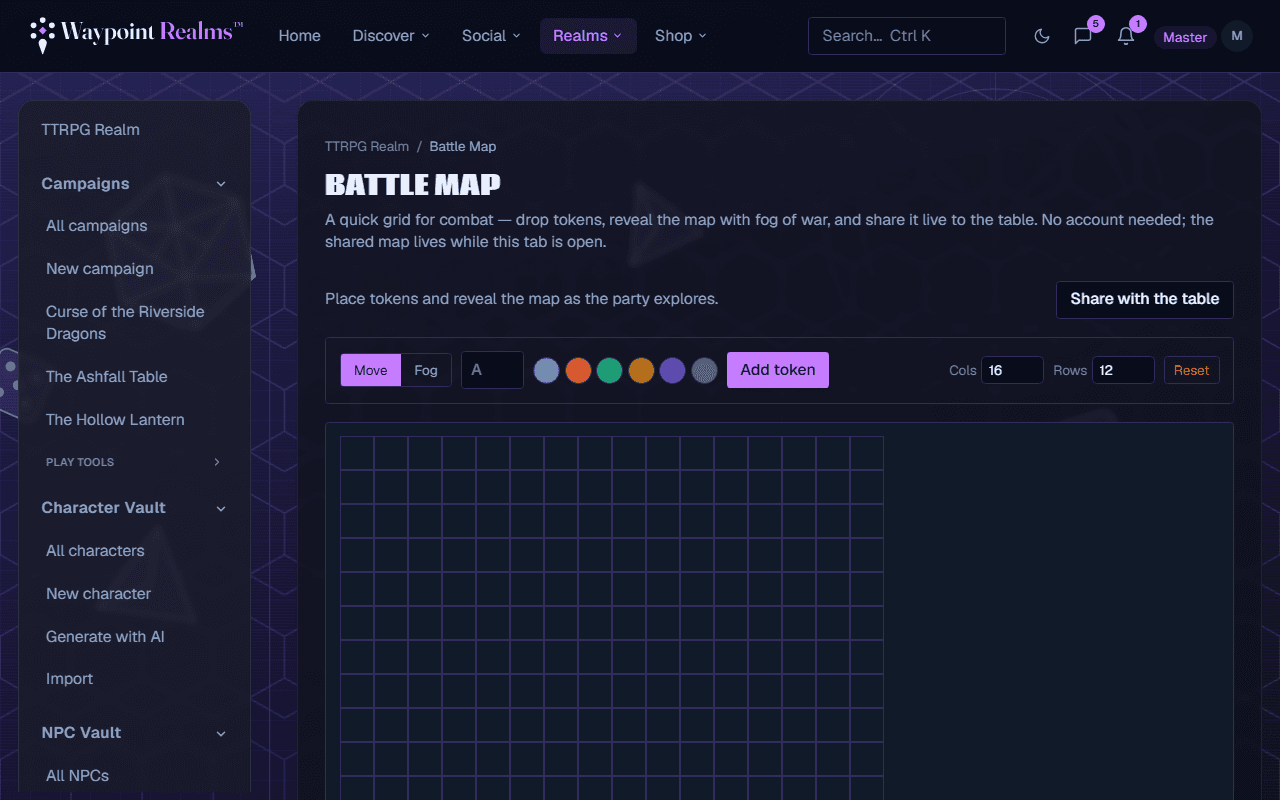Select the amber token color
Viewport: 1280px width, 800px height.
coord(641,371)
